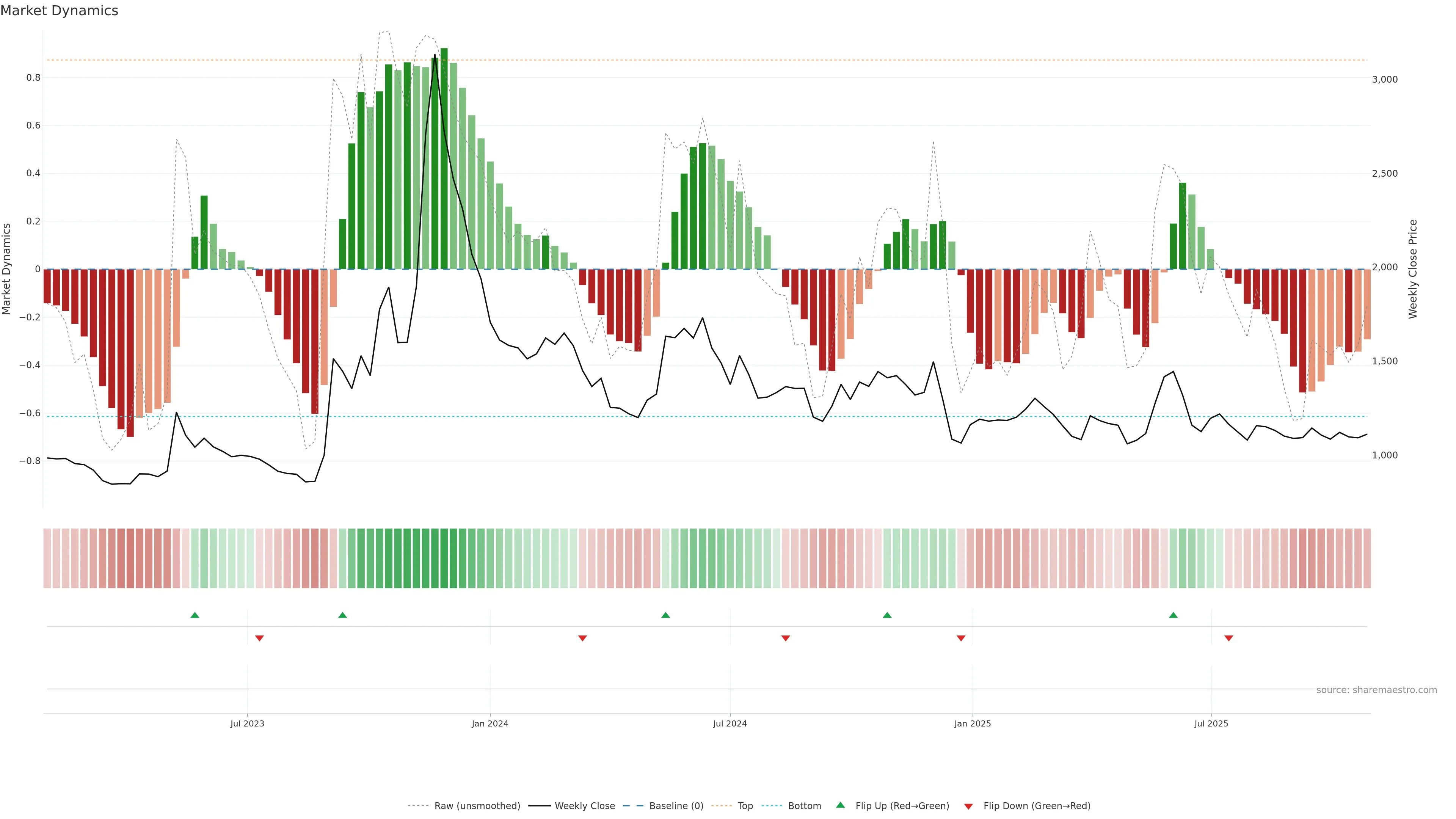Image resolution: width=1456 pixels, height=819 pixels.
Task: Click the green flip-up marker just before Jul 2024
Action: tap(666, 615)
